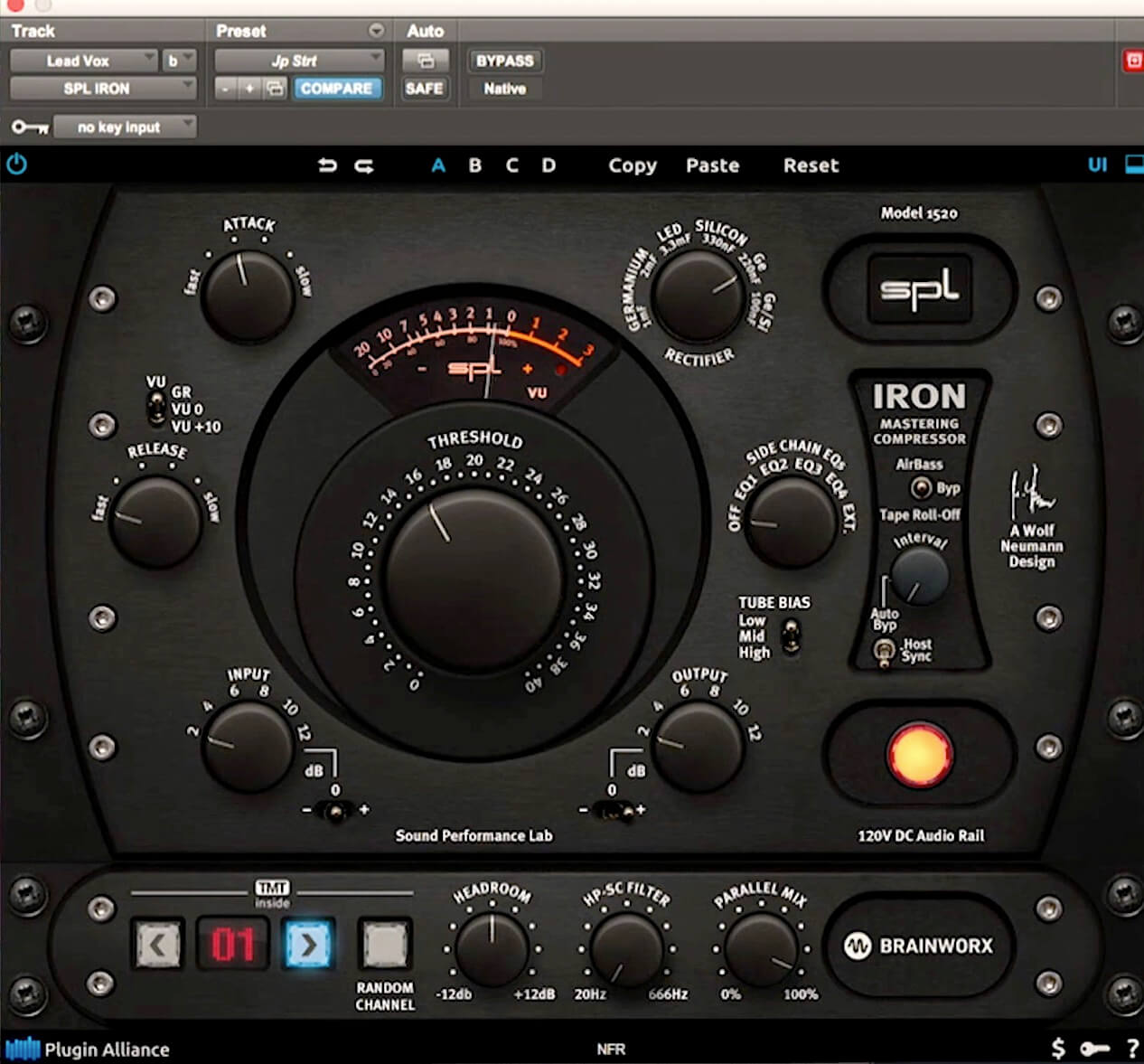Click the Side Chain EQs knob
Image resolution: width=1144 pixels, height=1064 pixels.
coord(793,523)
